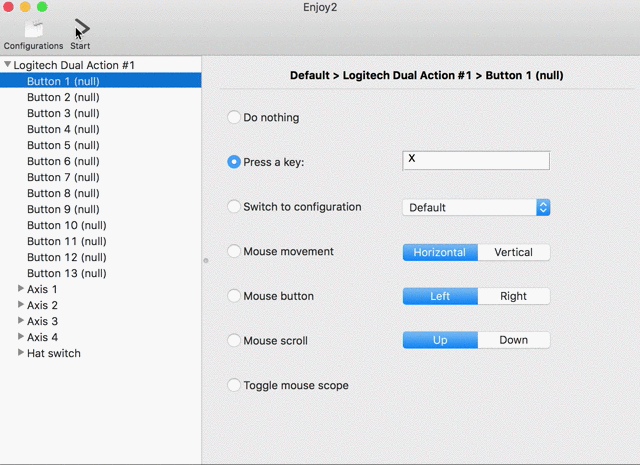Screen dimensions: 640x465
Task: Click the Axis 3 tree row label
Action: point(42,321)
